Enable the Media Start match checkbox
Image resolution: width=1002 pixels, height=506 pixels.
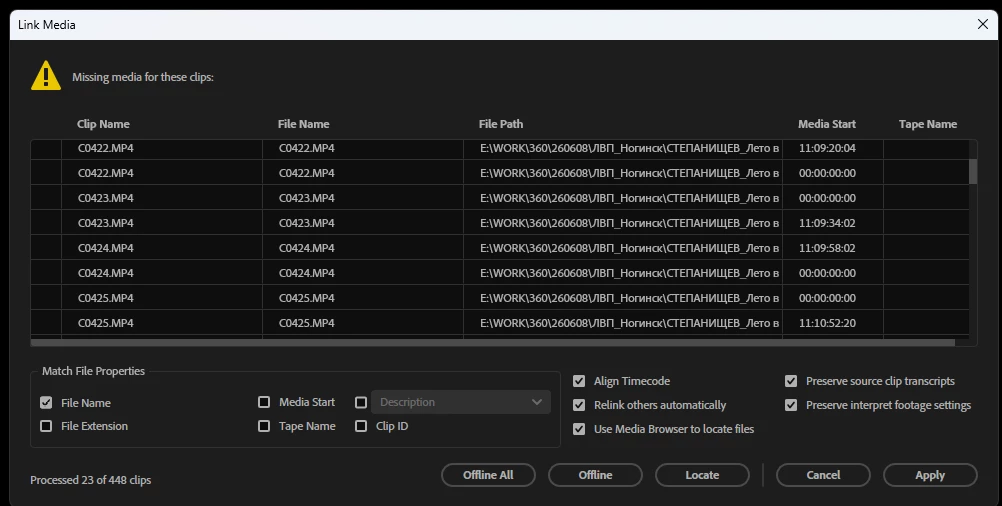(264, 402)
